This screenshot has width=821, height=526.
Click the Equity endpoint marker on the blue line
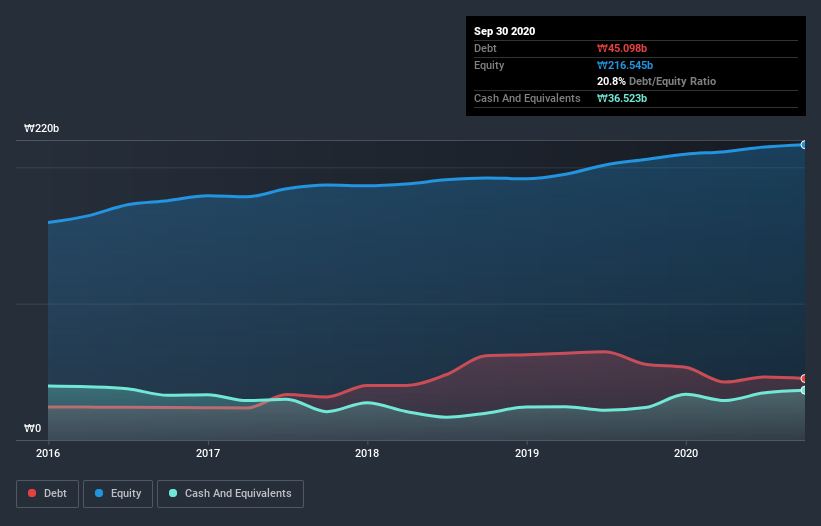(804, 144)
